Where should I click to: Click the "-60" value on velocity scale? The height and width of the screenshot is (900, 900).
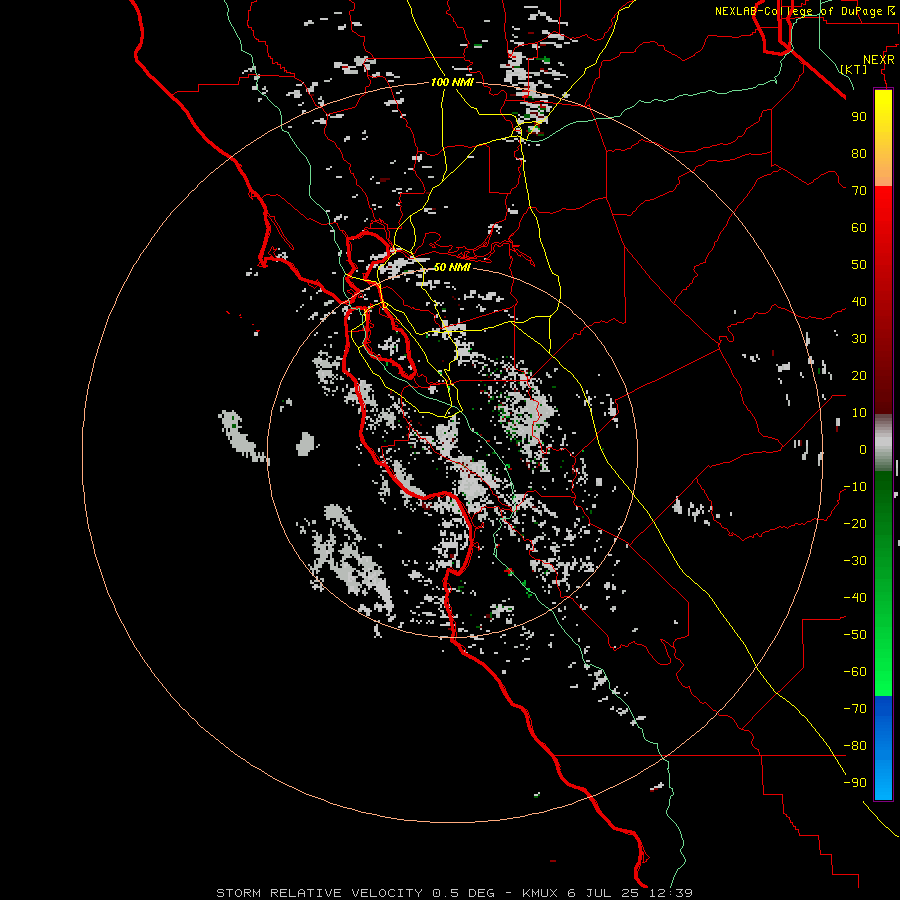(x=855, y=672)
